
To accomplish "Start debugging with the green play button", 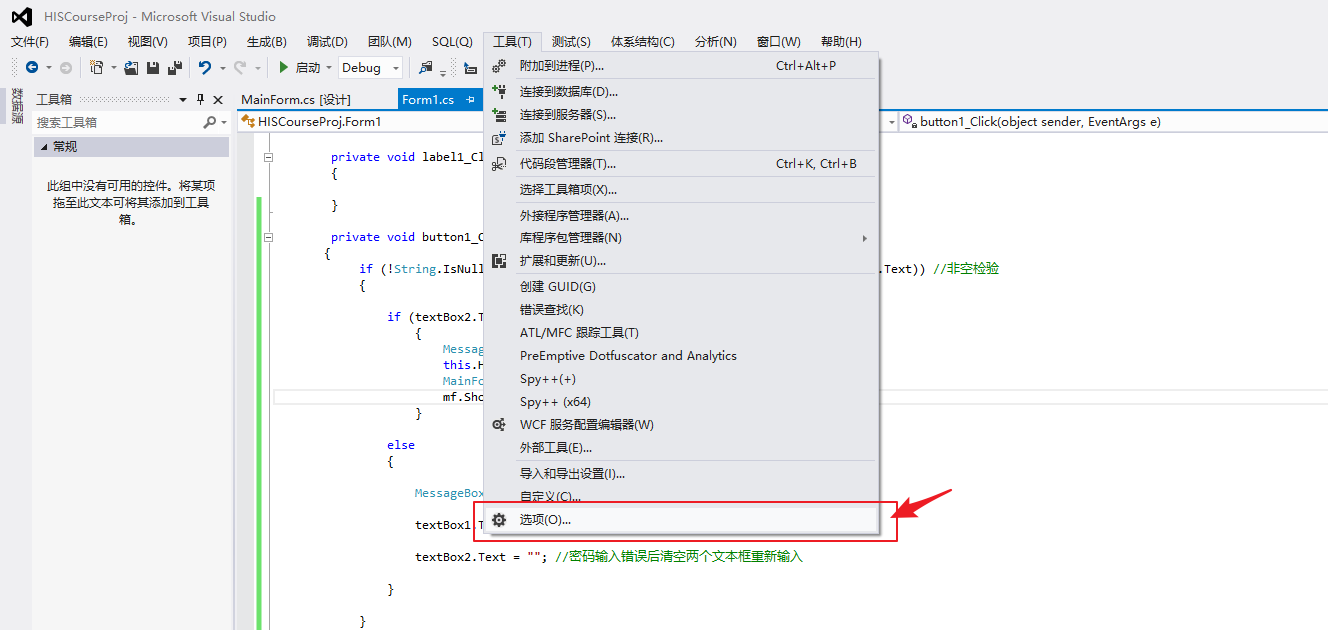I will 284,67.
